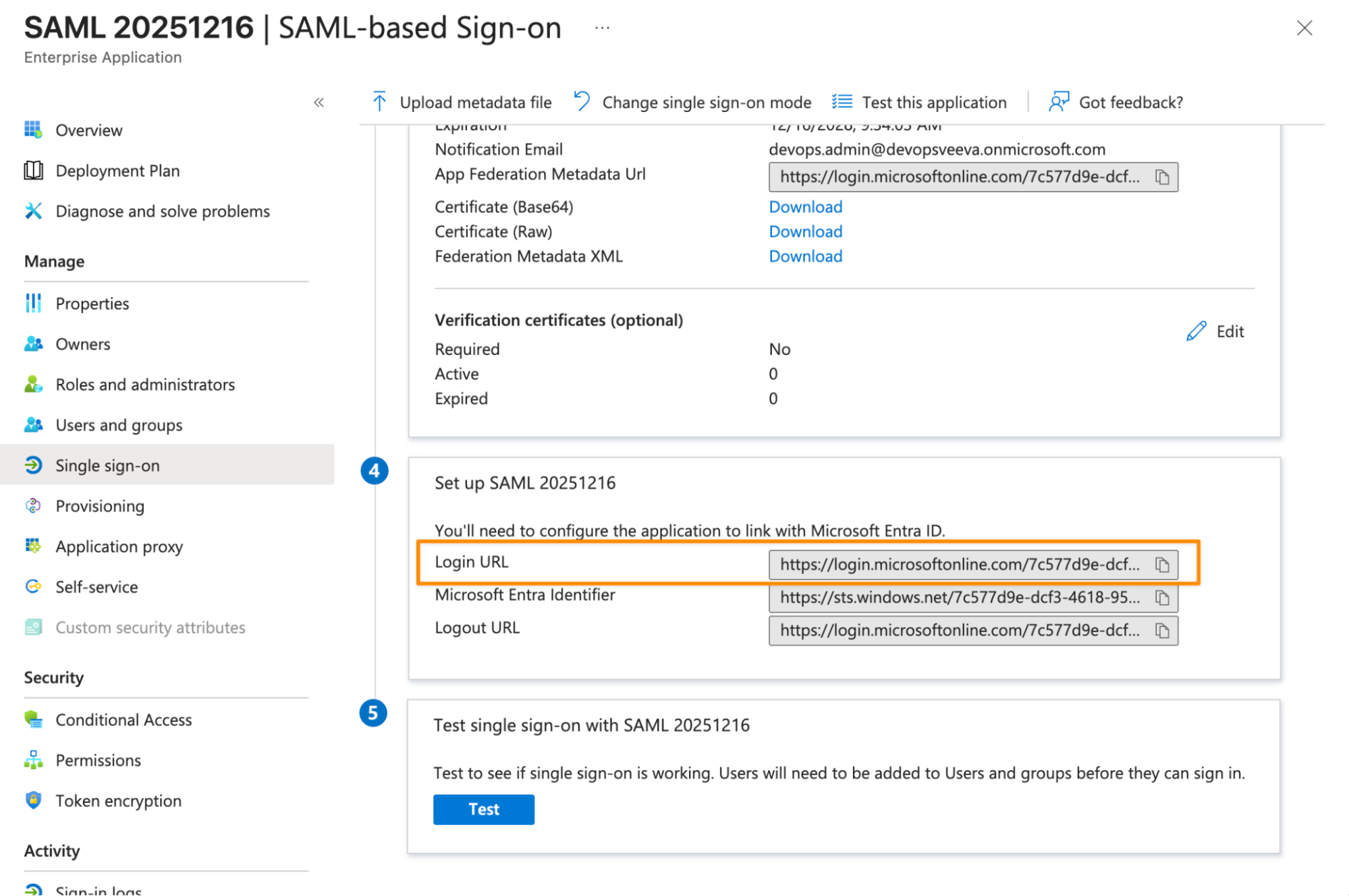Image resolution: width=1349 pixels, height=896 pixels.
Task: Collapse the sidebar with double chevron
Action: pyautogui.click(x=319, y=103)
